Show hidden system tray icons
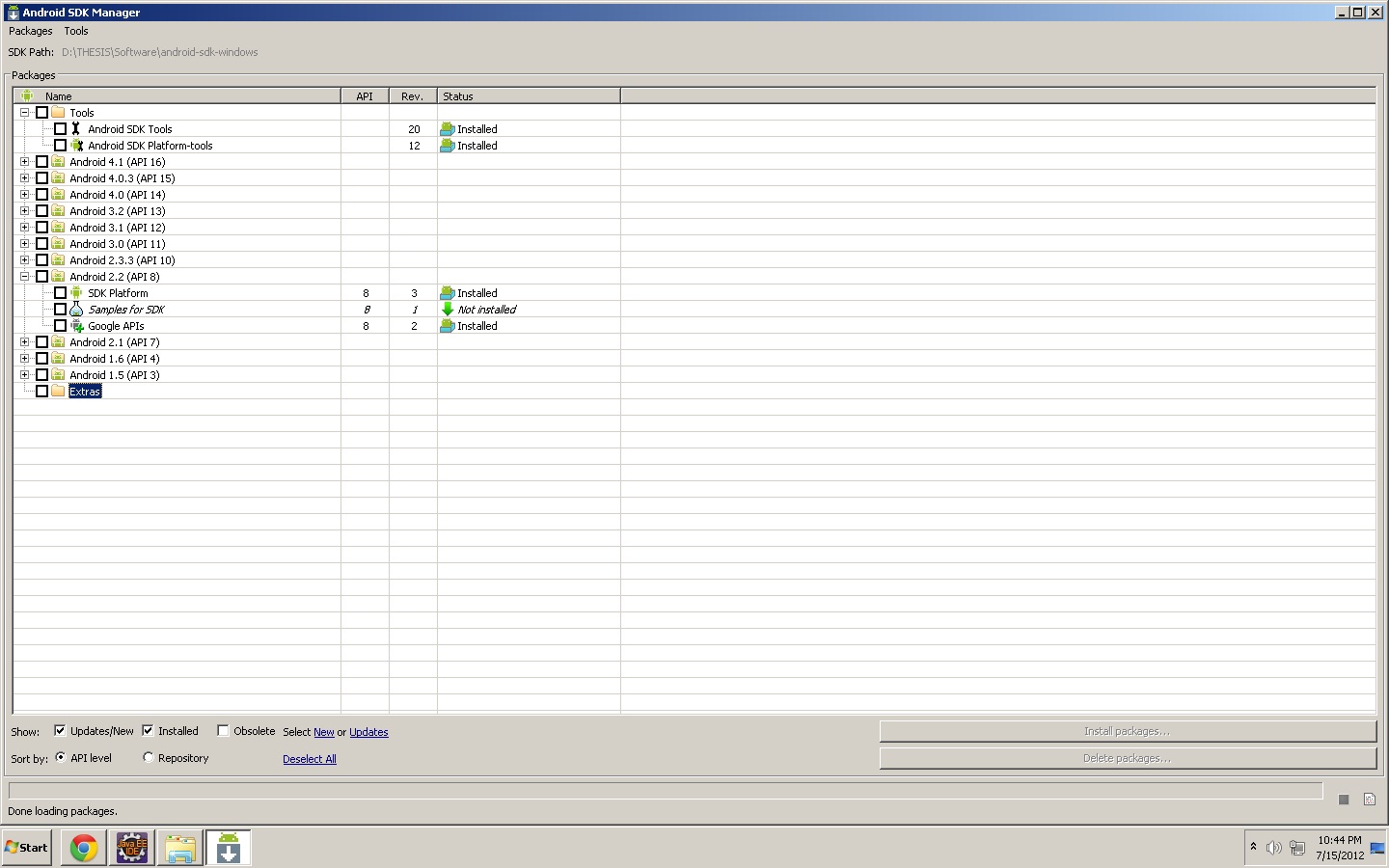The image size is (1389, 868). (1253, 847)
